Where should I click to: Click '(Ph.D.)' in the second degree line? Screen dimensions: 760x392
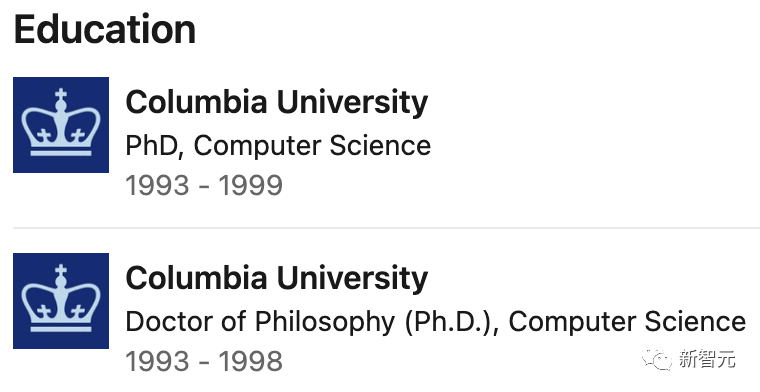(x=453, y=322)
